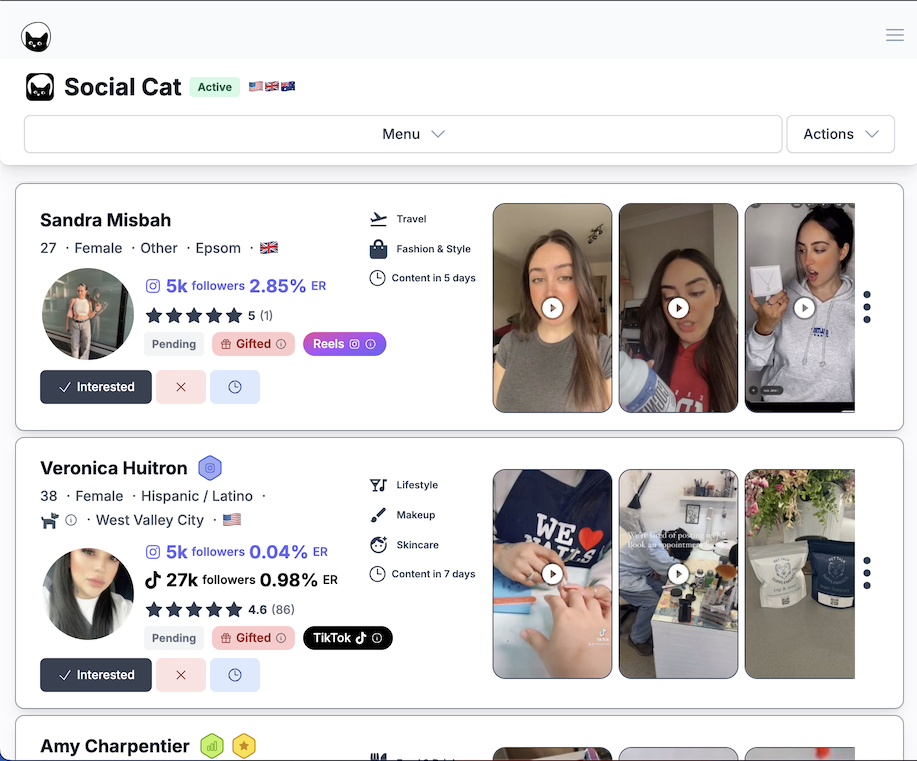Image resolution: width=917 pixels, height=761 pixels.
Task: Click the TikTok tag on Veronica's card
Action: click(347, 638)
